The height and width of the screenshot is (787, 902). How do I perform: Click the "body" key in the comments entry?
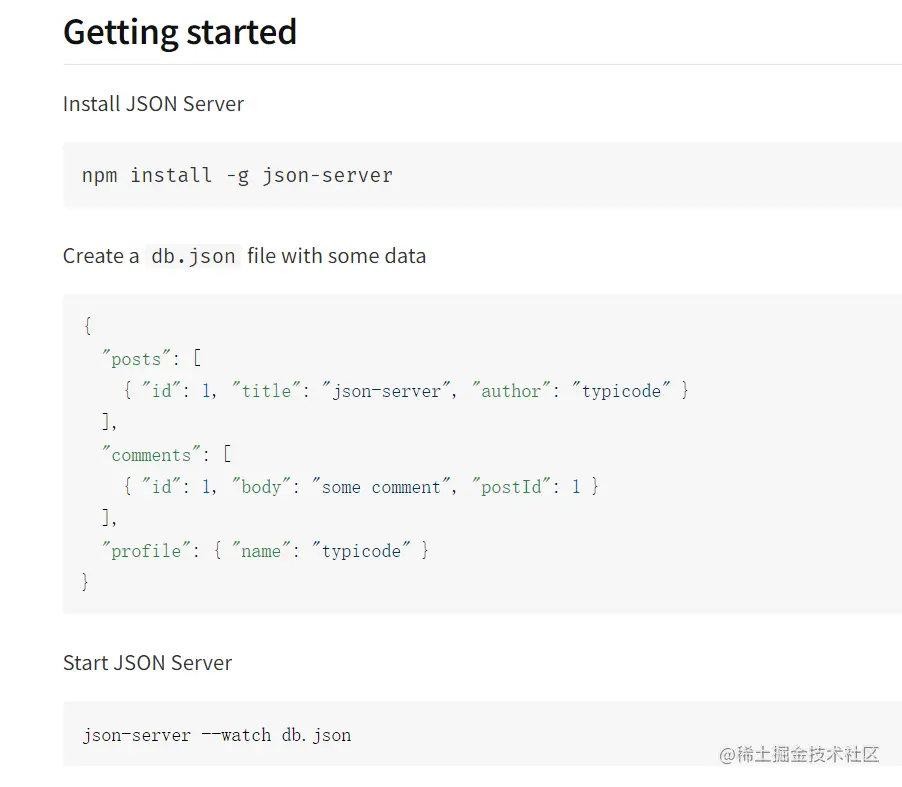tap(261, 487)
